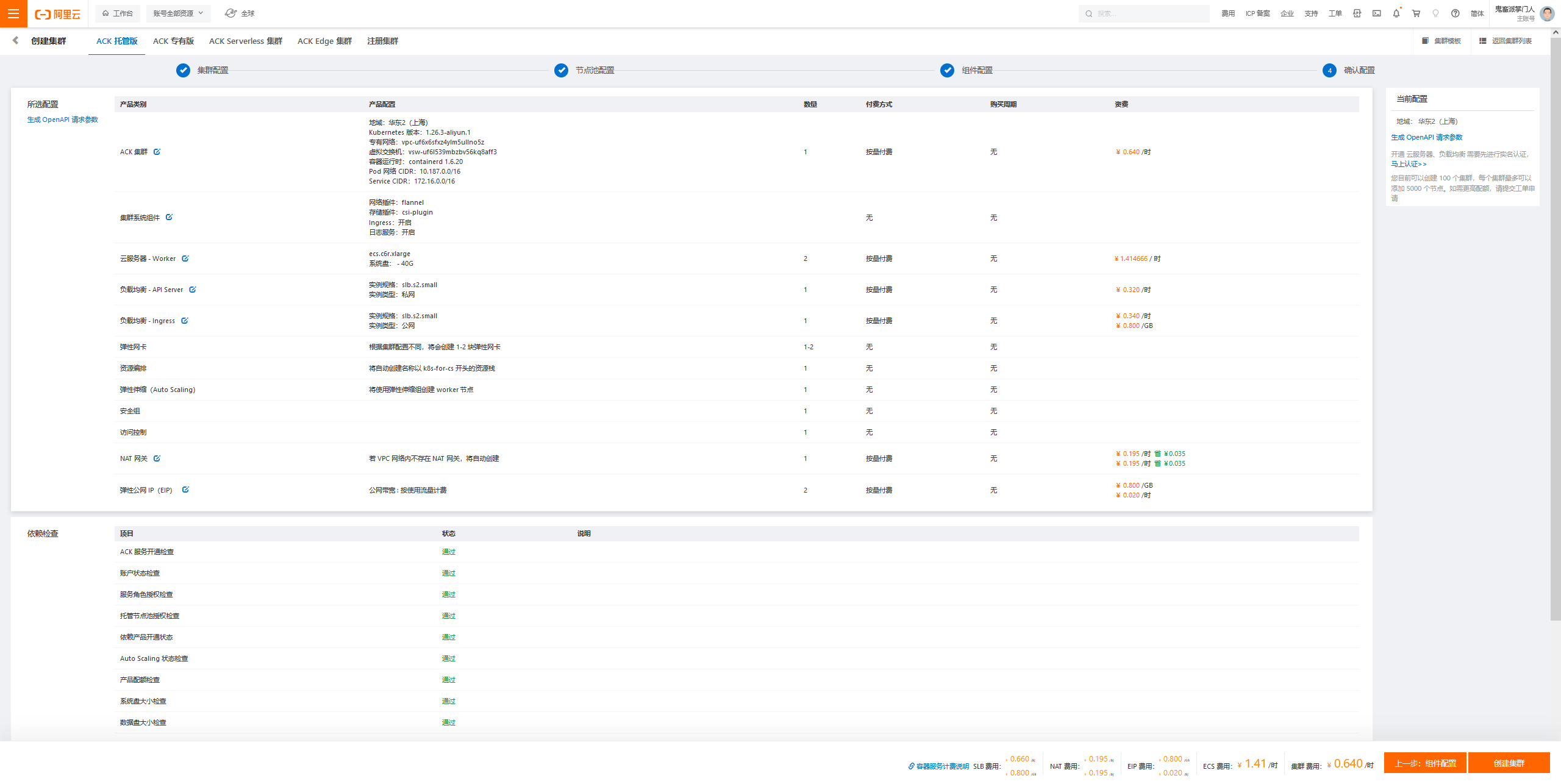
Task: Edit the 弹性公网 IP (EIP) settings
Action: click(x=185, y=490)
